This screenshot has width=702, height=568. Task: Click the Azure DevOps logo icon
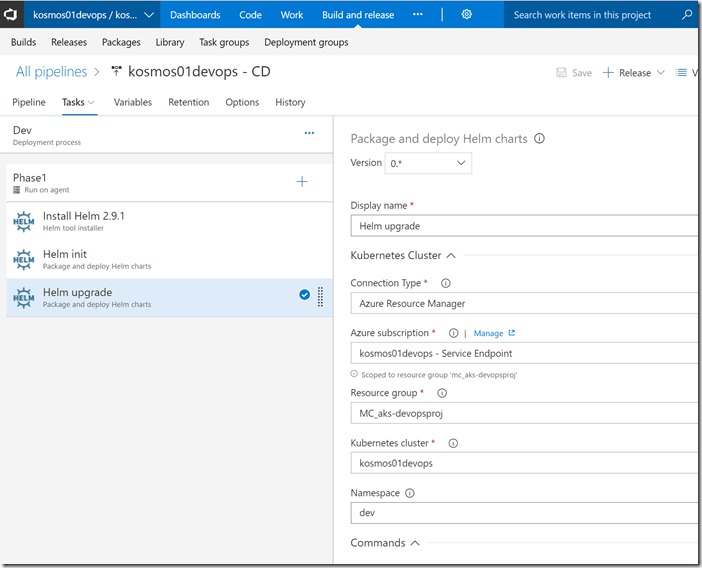click(x=11, y=15)
